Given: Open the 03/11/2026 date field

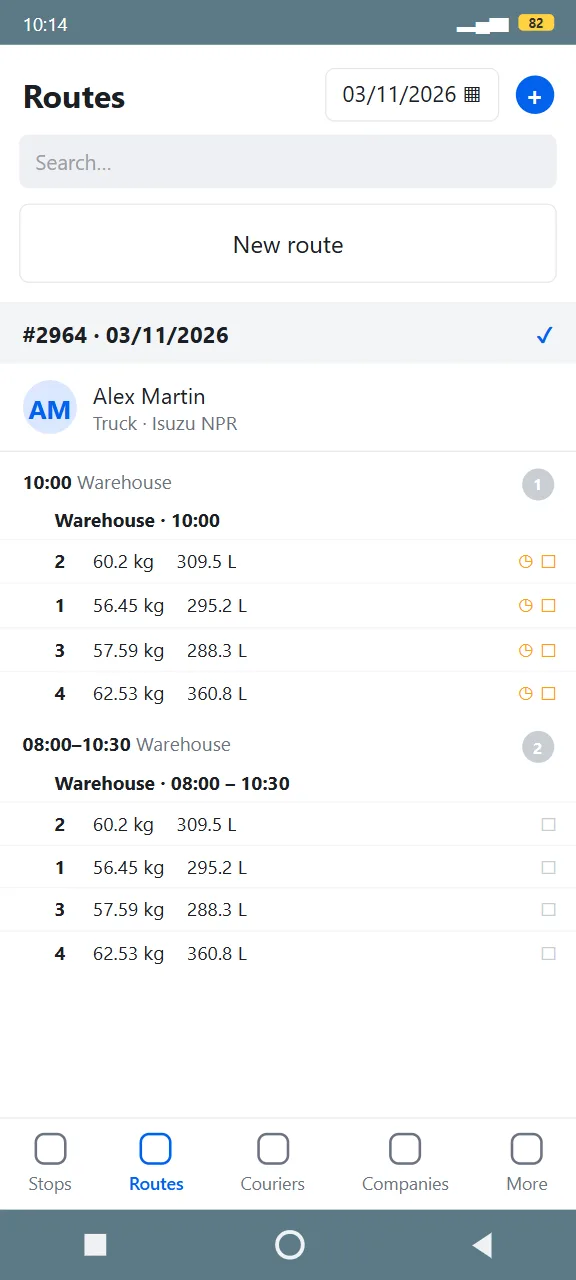Looking at the screenshot, I should (x=412, y=95).
